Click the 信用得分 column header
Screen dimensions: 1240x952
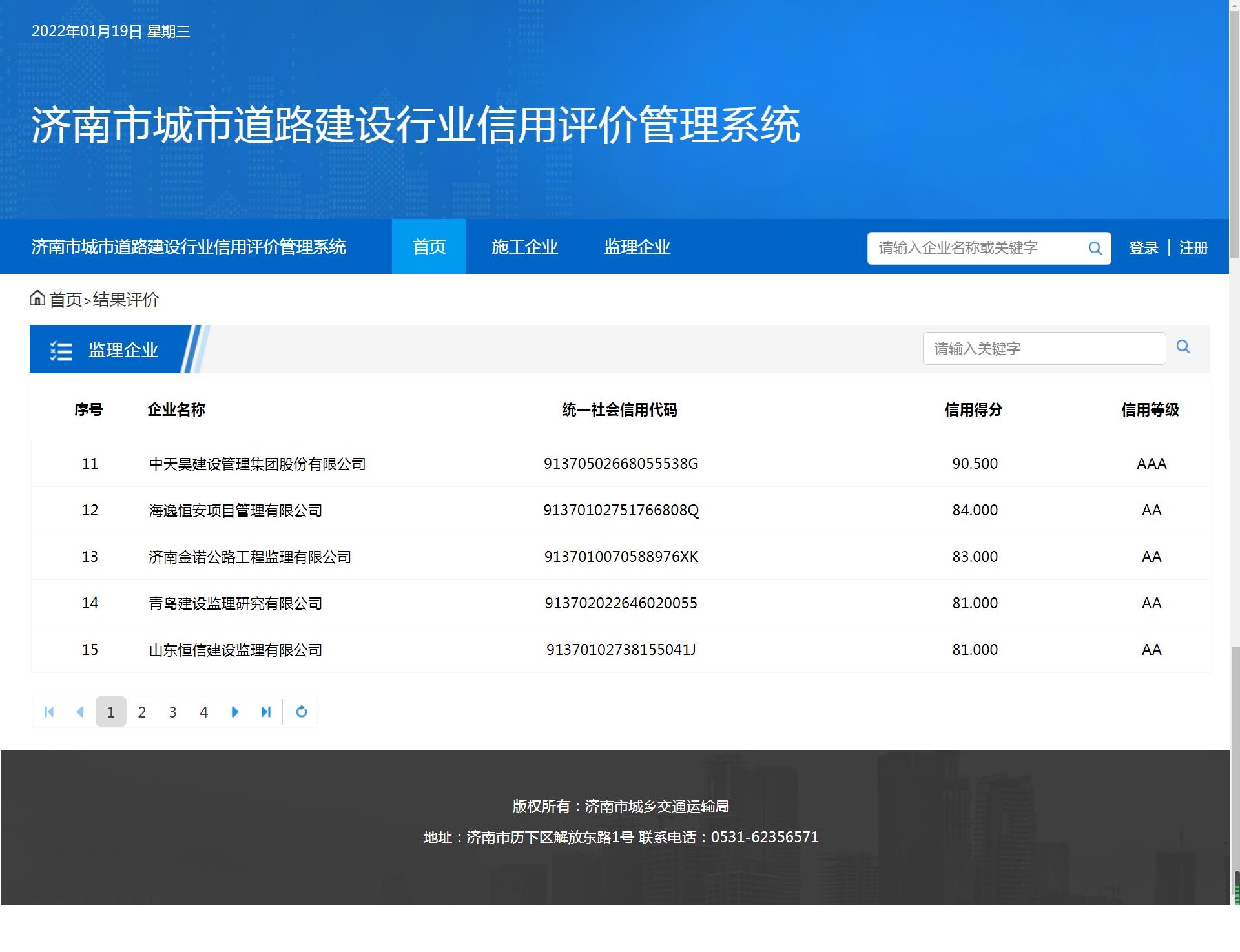tap(974, 409)
